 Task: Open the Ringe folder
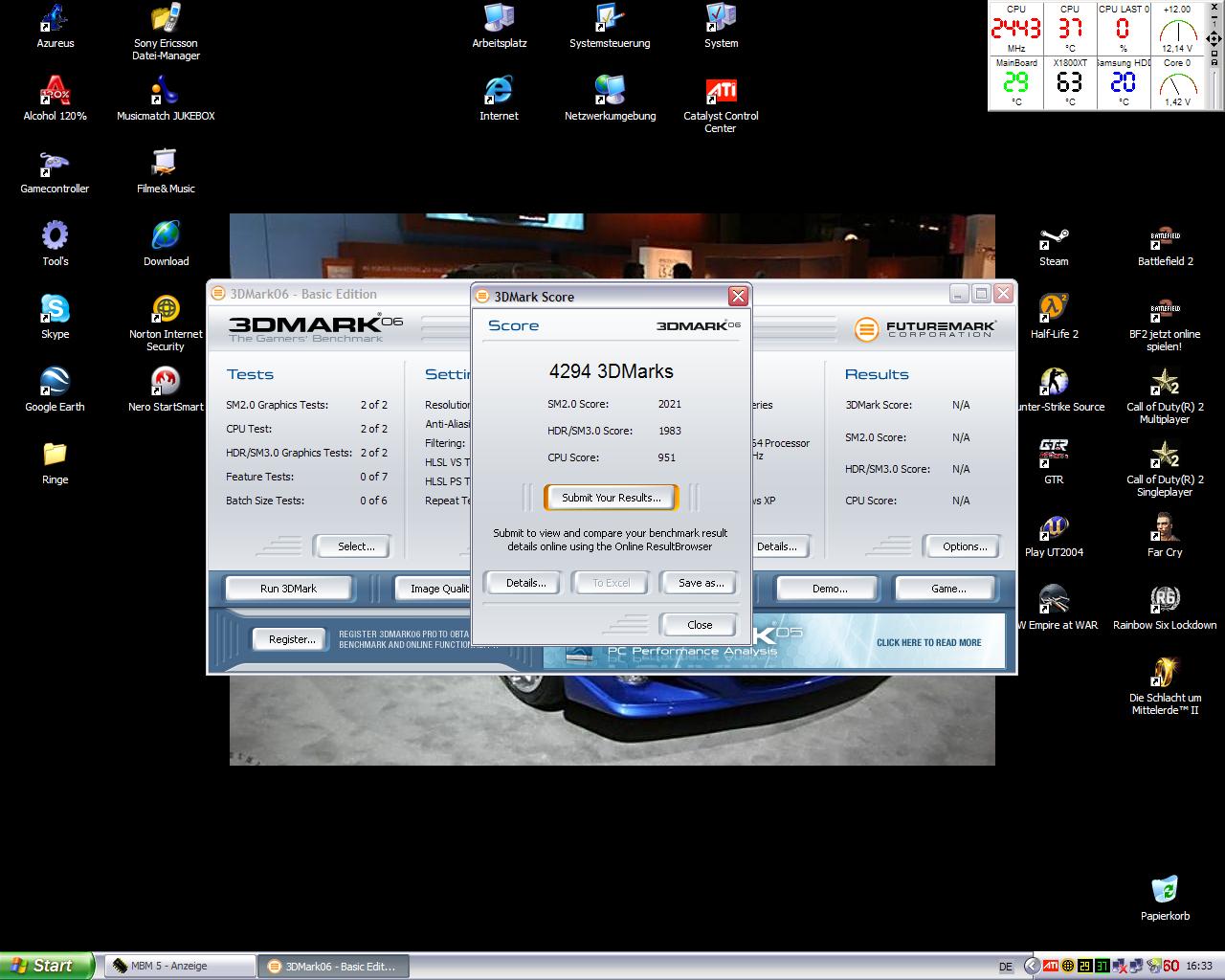point(55,462)
